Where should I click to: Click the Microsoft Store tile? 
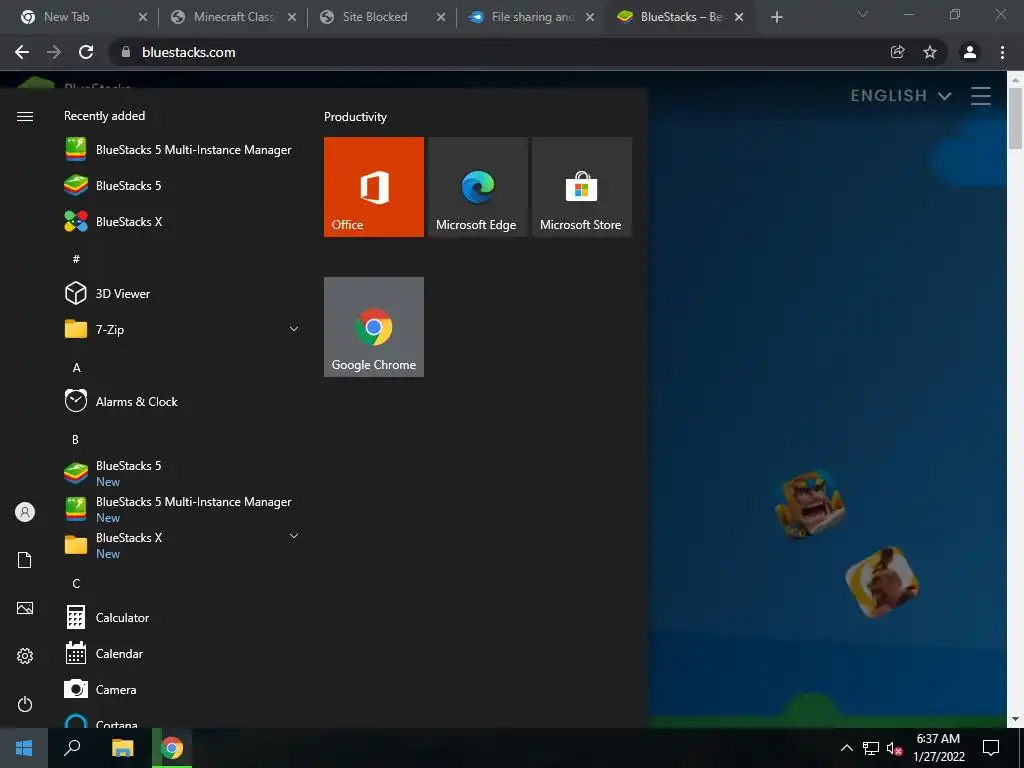(582, 187)
